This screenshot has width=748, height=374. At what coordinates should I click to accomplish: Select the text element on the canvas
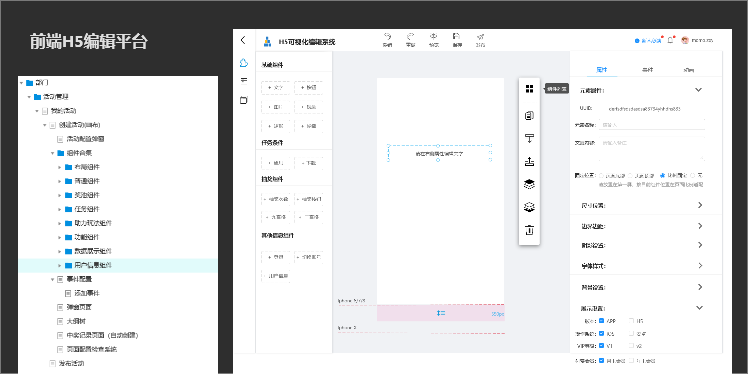(x=439, y=153)
